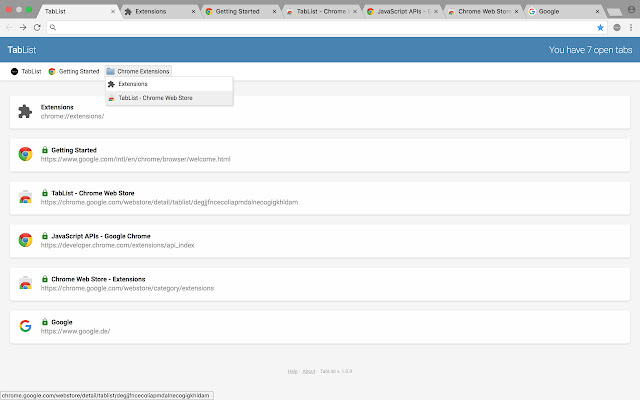Screen dimensions: 640x400
Task: Click the address bar input field
Action: (327, 27)
